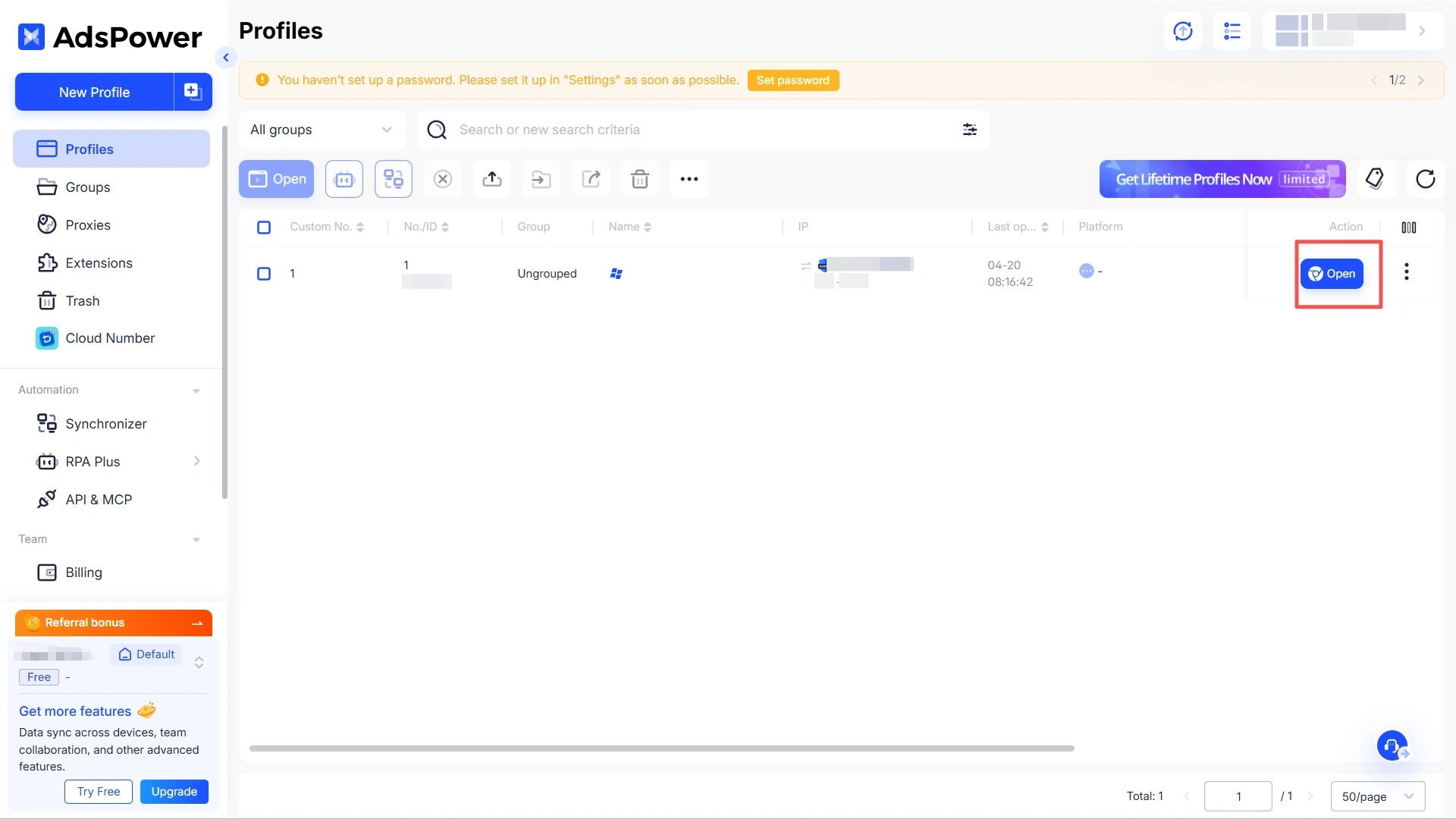Go to Cloud Number section
Viewport: 1456px width, 819px height.
click(110, 338)
